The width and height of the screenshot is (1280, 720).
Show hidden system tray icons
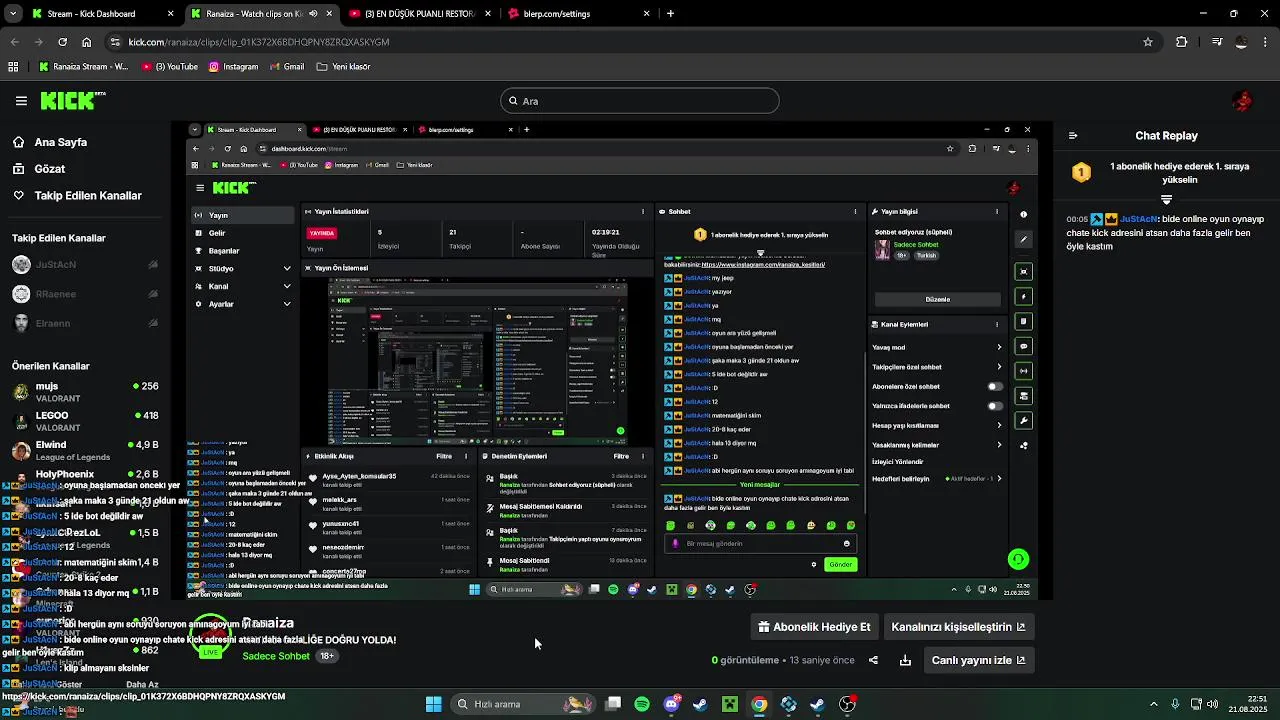[x=1153, y=704]
